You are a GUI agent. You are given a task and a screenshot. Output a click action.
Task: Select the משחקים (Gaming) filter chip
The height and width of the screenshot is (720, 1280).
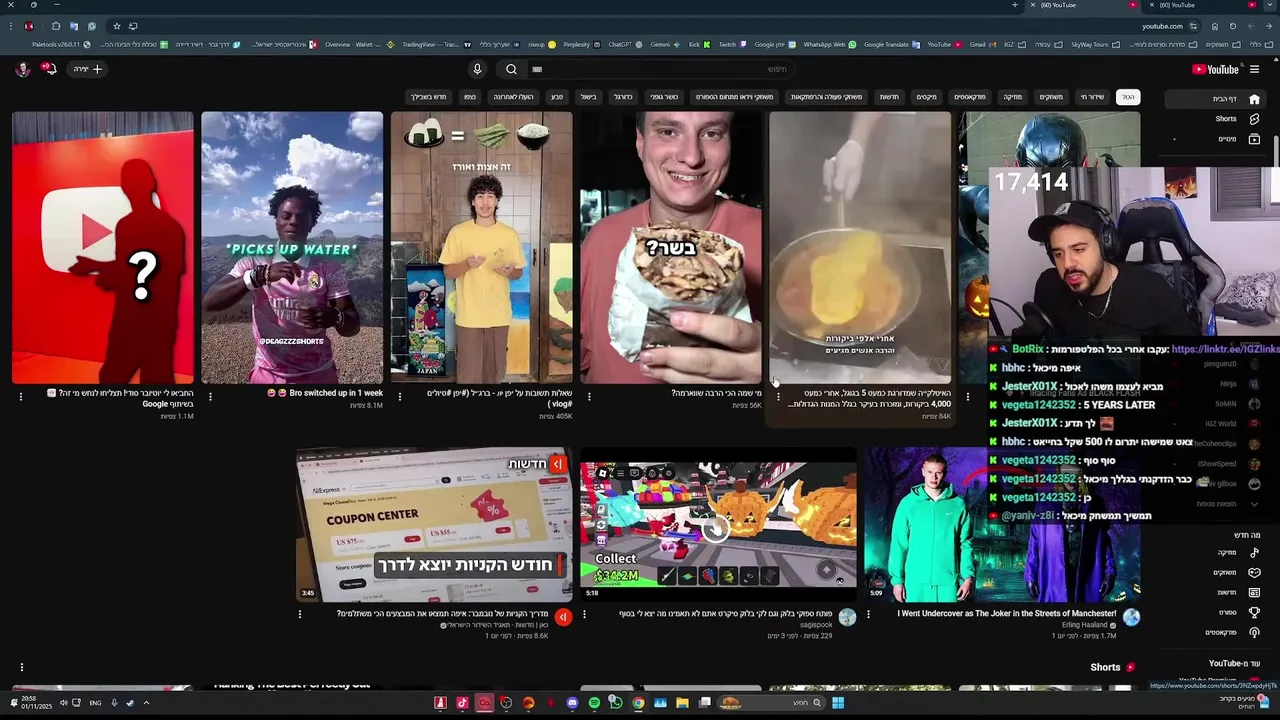pyautogui.click(x=1051, y=97)
